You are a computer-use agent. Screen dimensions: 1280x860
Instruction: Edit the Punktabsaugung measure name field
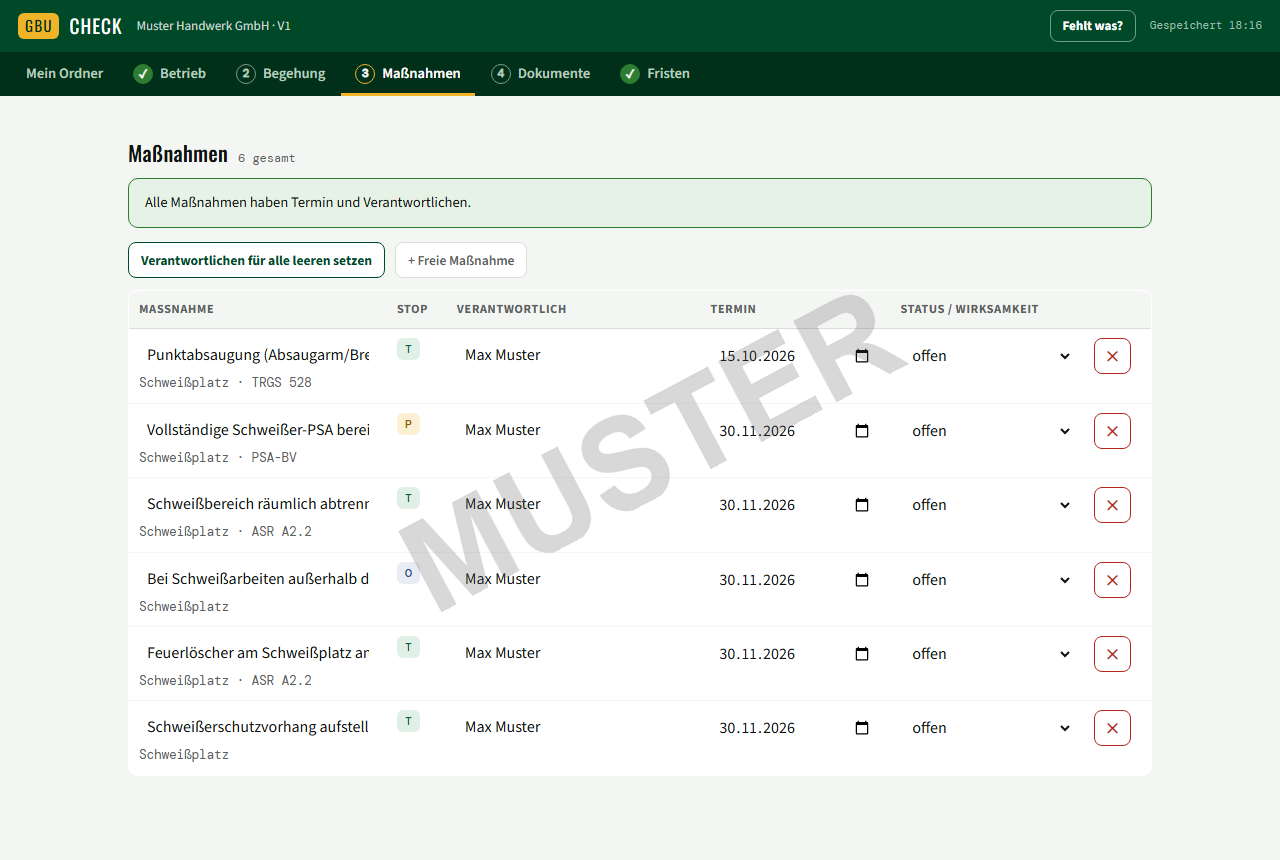258,355
